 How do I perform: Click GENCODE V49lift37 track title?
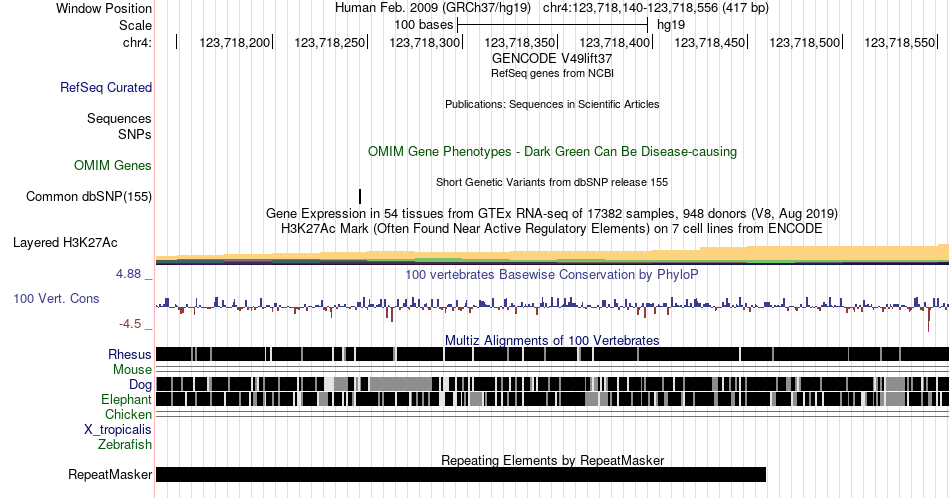point(552,59)
